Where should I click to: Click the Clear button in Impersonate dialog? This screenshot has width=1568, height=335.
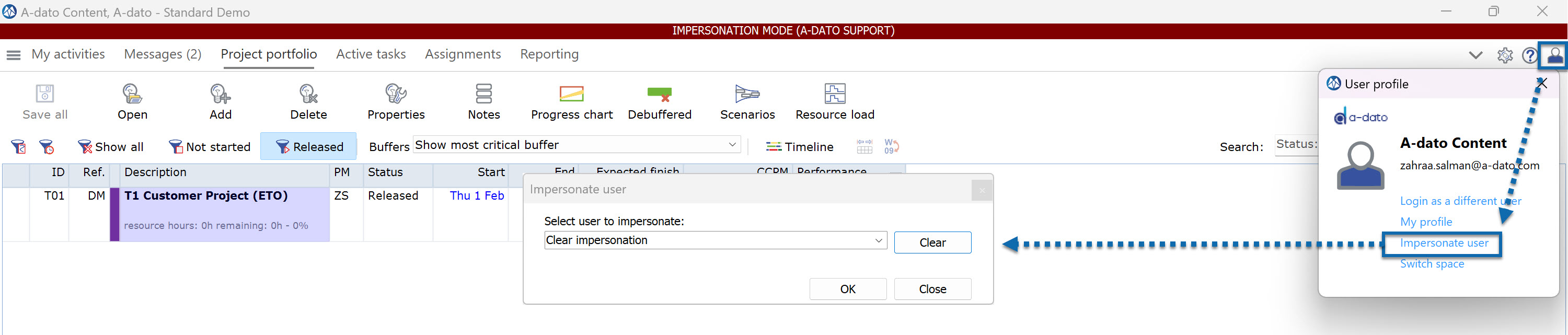click(932, 242)
